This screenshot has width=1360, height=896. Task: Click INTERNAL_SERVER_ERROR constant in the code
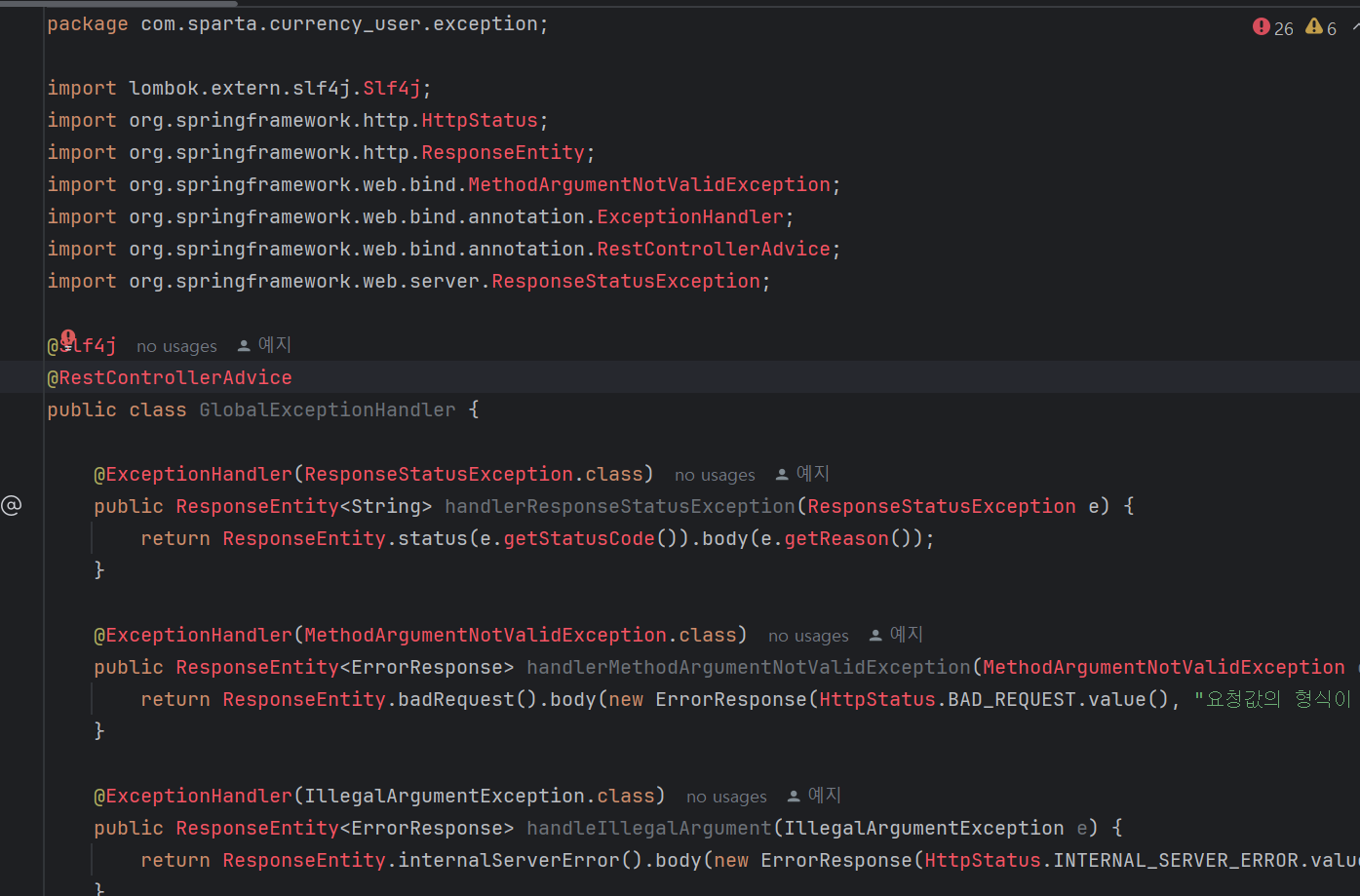point(1176,860)
